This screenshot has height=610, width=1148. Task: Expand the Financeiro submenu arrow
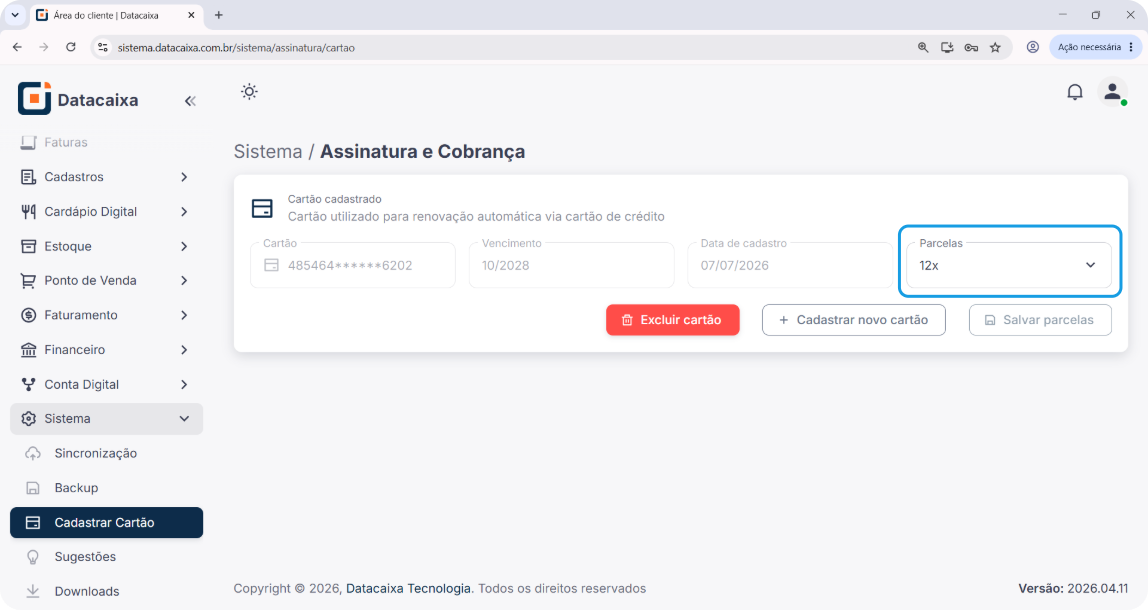[x=184, y=349]
